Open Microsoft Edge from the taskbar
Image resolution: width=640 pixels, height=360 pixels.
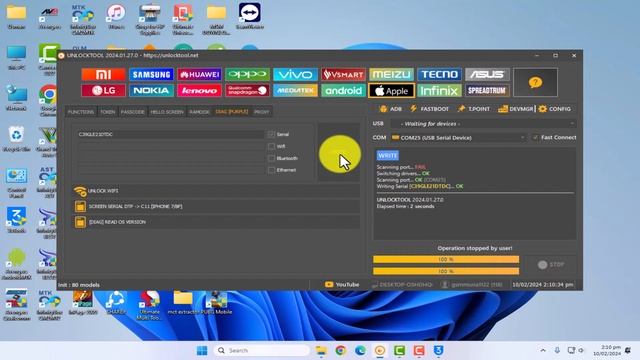click(x=360, y=351)
